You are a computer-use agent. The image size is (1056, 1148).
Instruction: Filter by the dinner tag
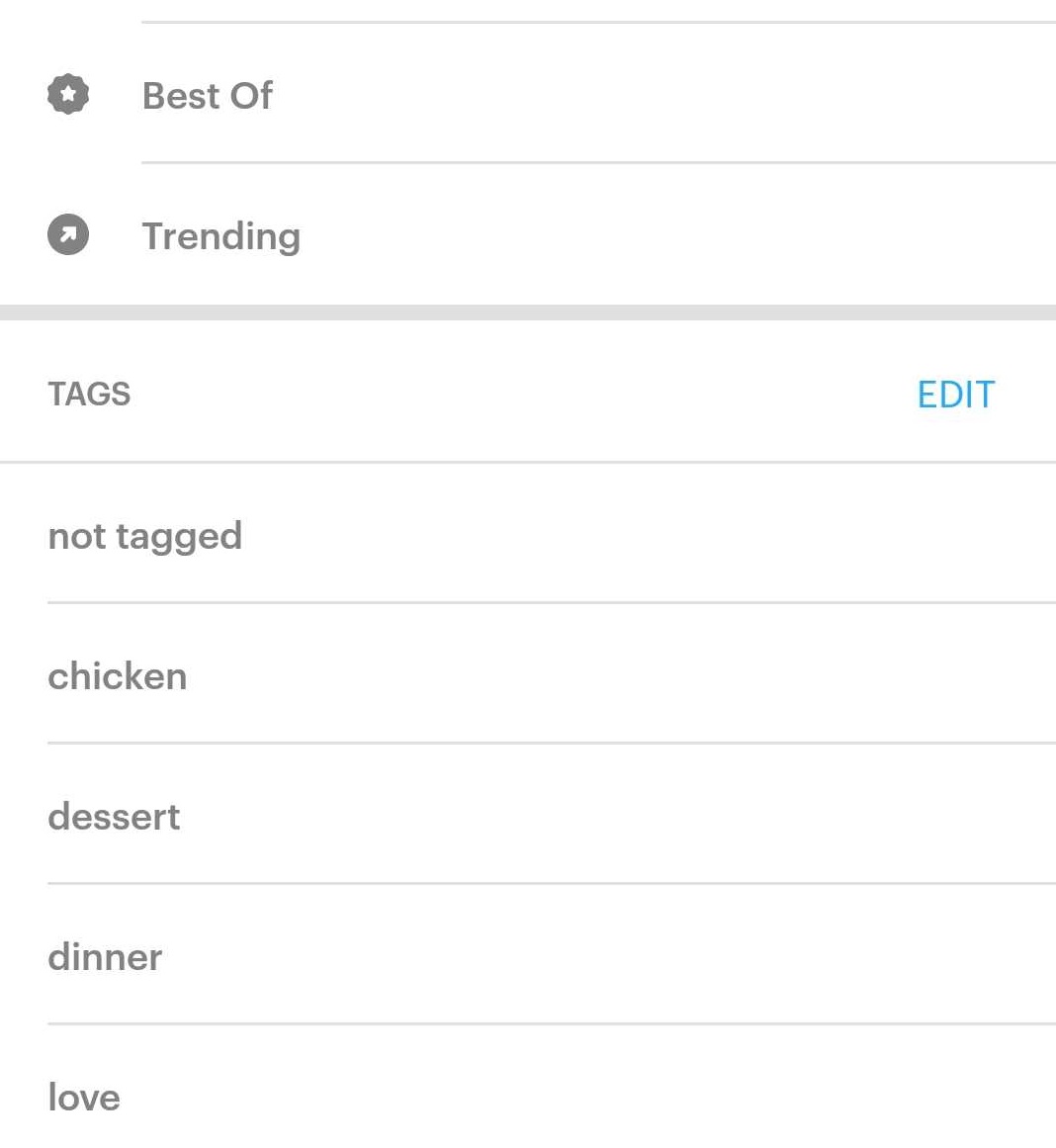(105, 957)
